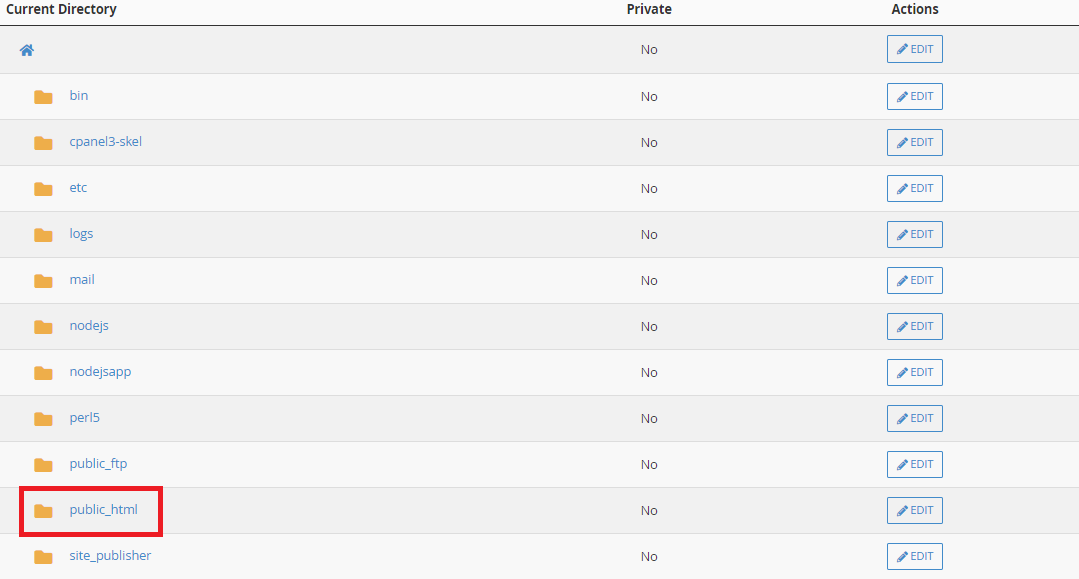Click the mail folder icon
Screen dimensions: 1079x579
tap(43, 281)
